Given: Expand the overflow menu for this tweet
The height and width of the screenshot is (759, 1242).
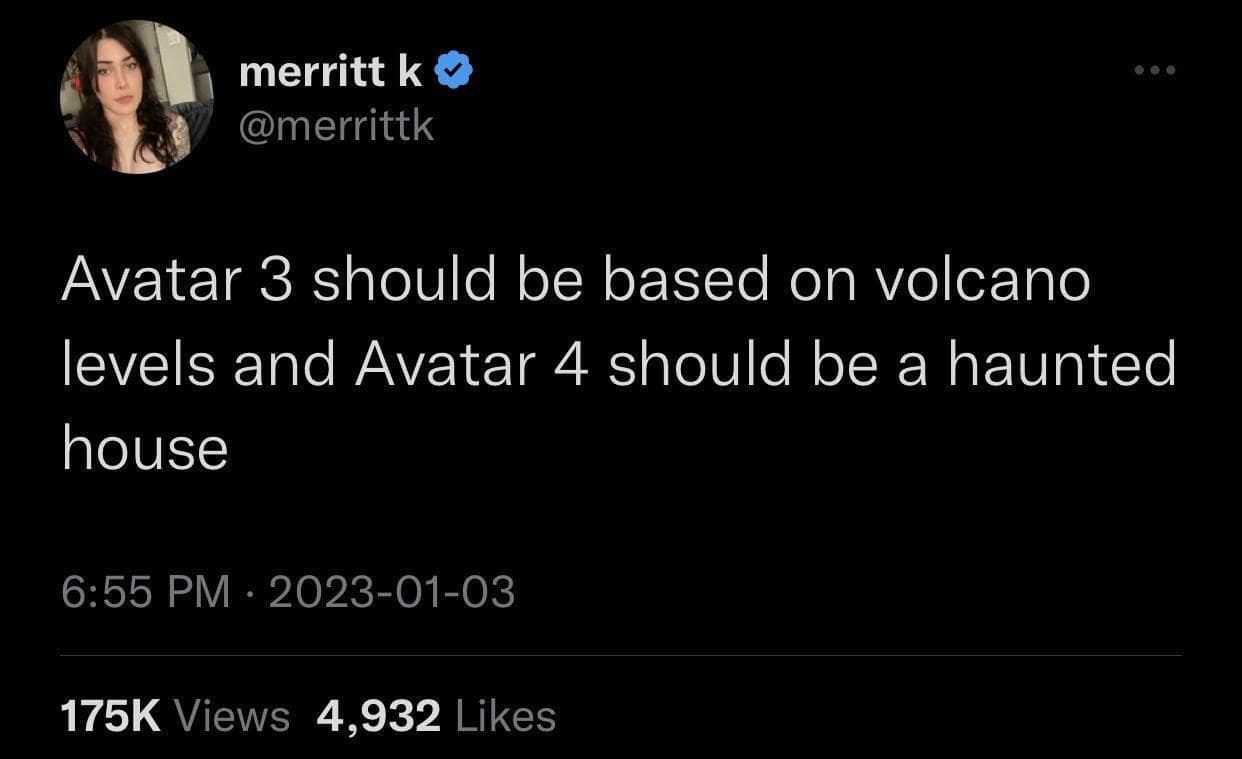Looking at the screenshot, I should [1155, 70].
